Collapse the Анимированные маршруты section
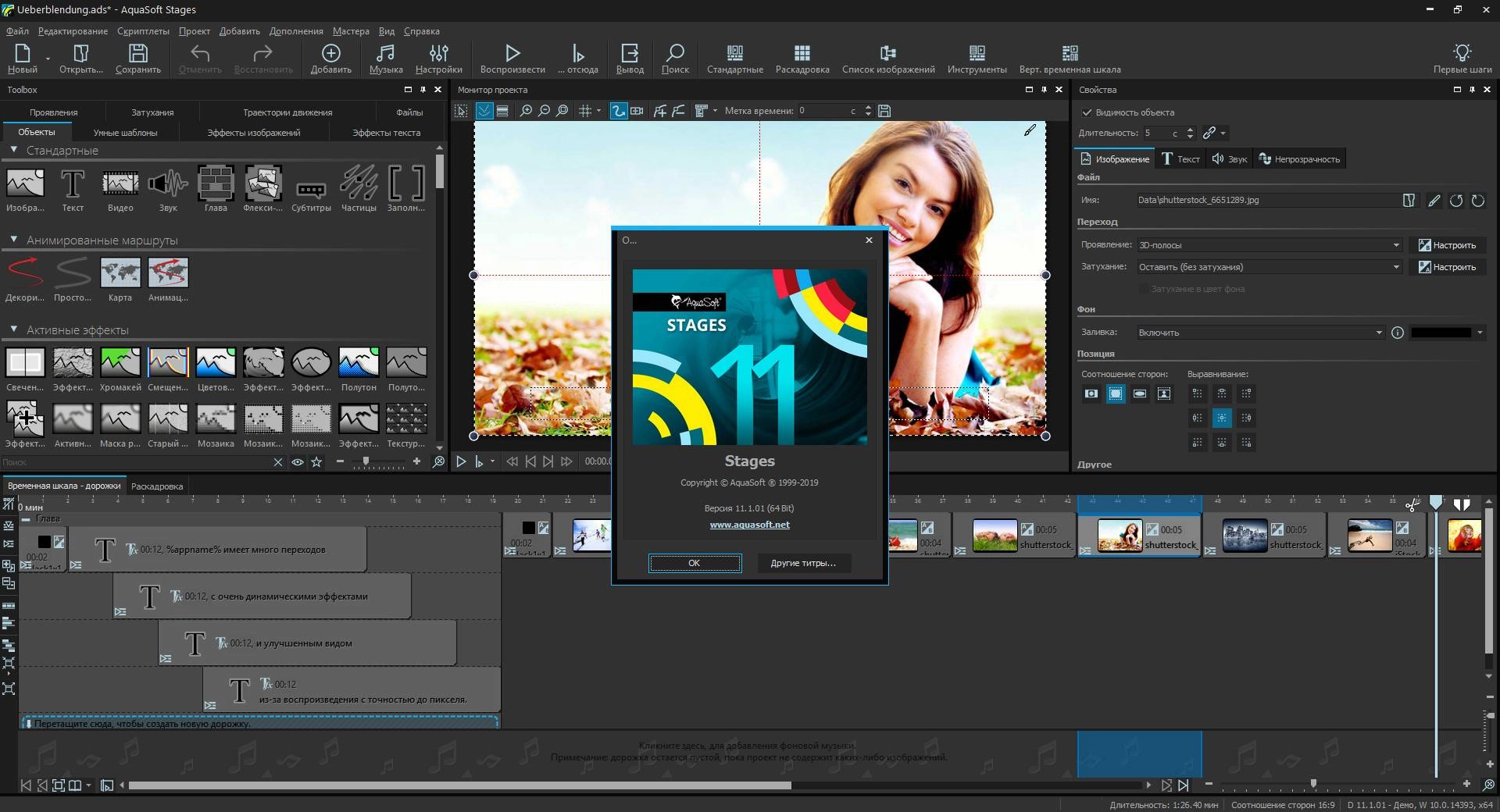This screenshot has height=812, width=1500. (x=13, y=240)
